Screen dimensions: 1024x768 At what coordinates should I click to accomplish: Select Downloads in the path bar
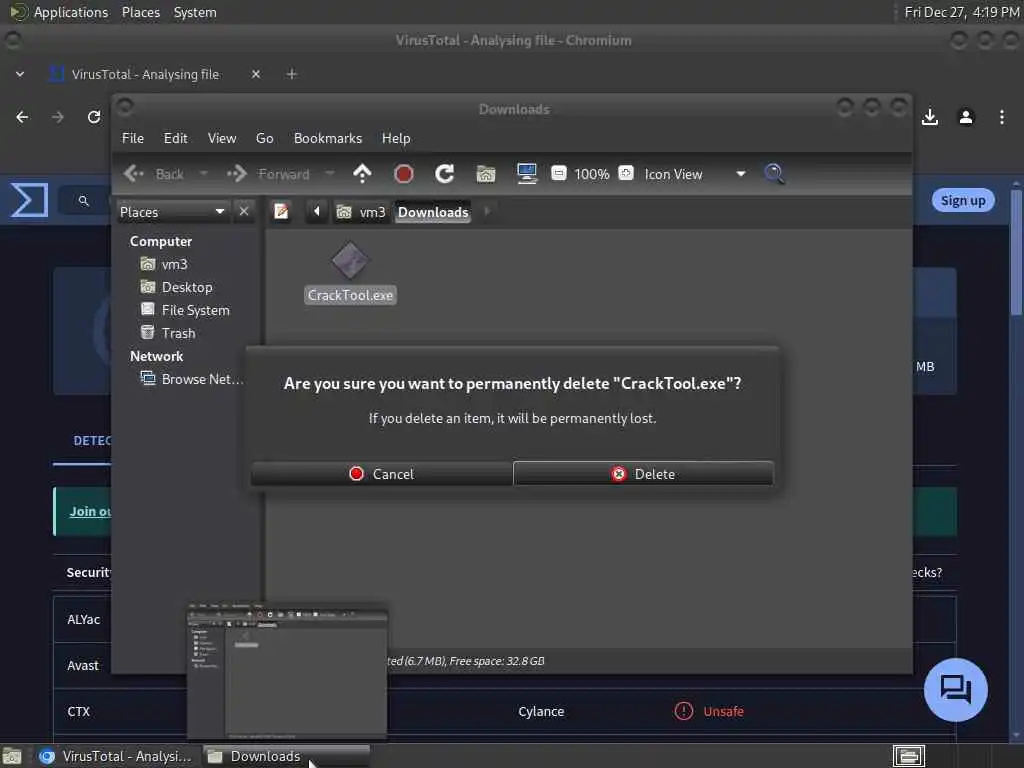[433, 212]
